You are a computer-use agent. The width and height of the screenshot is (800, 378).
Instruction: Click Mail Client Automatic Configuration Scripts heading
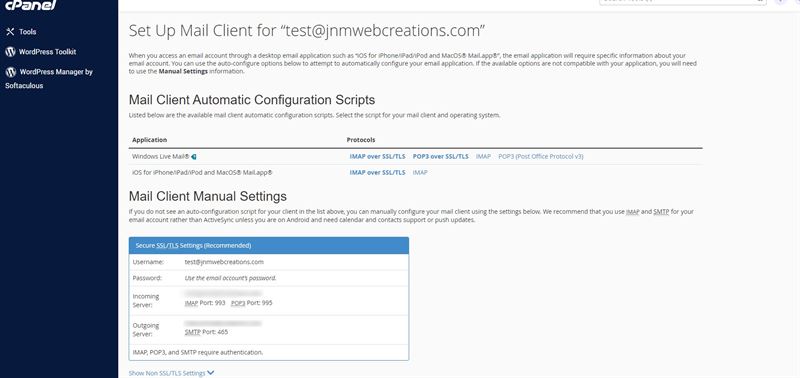252,99
